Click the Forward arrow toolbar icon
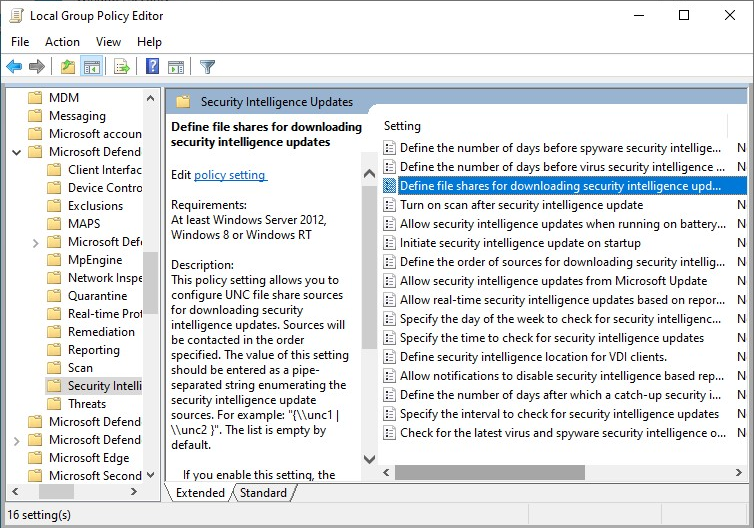This screenshot has height=528, width=754. [37, 66]
